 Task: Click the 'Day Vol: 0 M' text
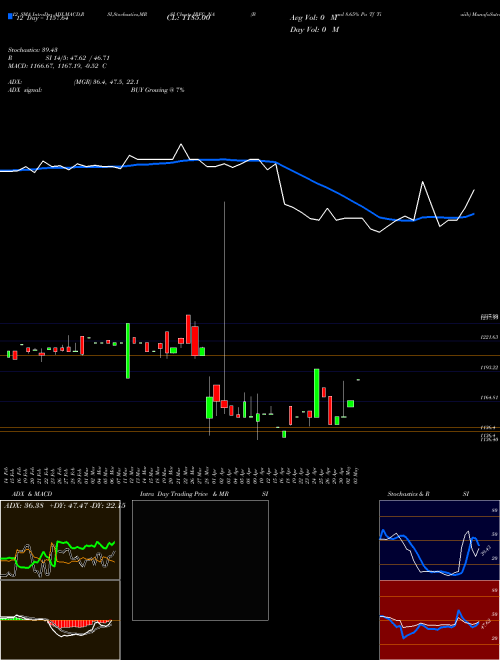pos(314,29)
